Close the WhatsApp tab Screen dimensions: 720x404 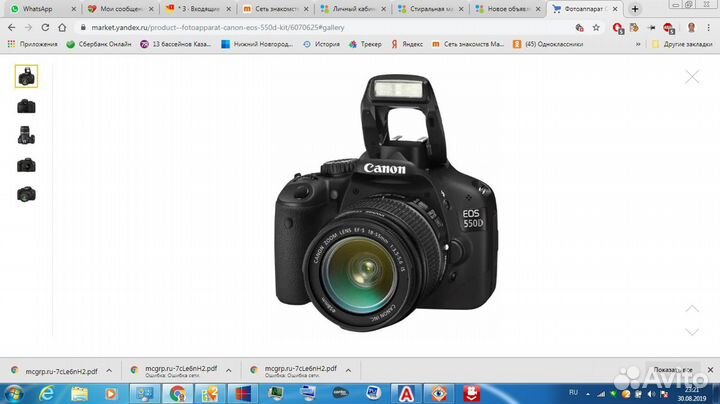(73, 9)
